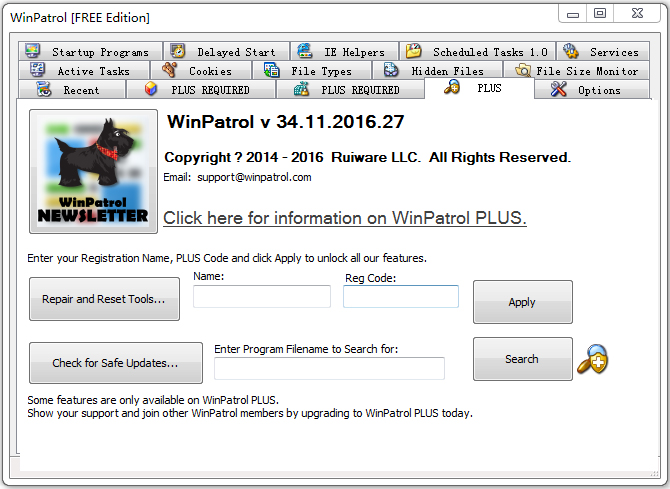Image resolution: width=670 pixels, height=489 pixels.
Task: Open the WinPatrol PLUS information link
Action: tap(345, 218)
